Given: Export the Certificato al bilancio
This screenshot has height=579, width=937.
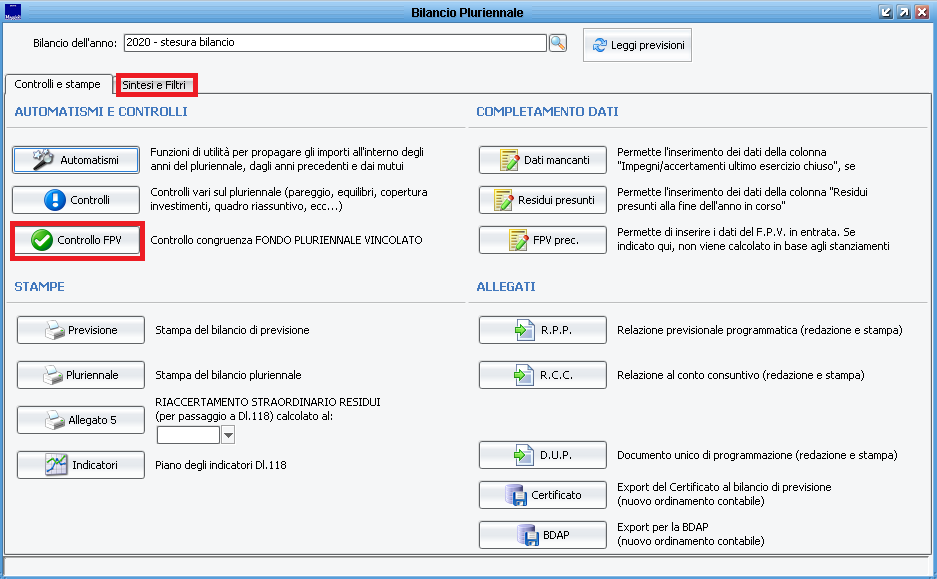Looking at the screenshot, I should pos(543,495).
